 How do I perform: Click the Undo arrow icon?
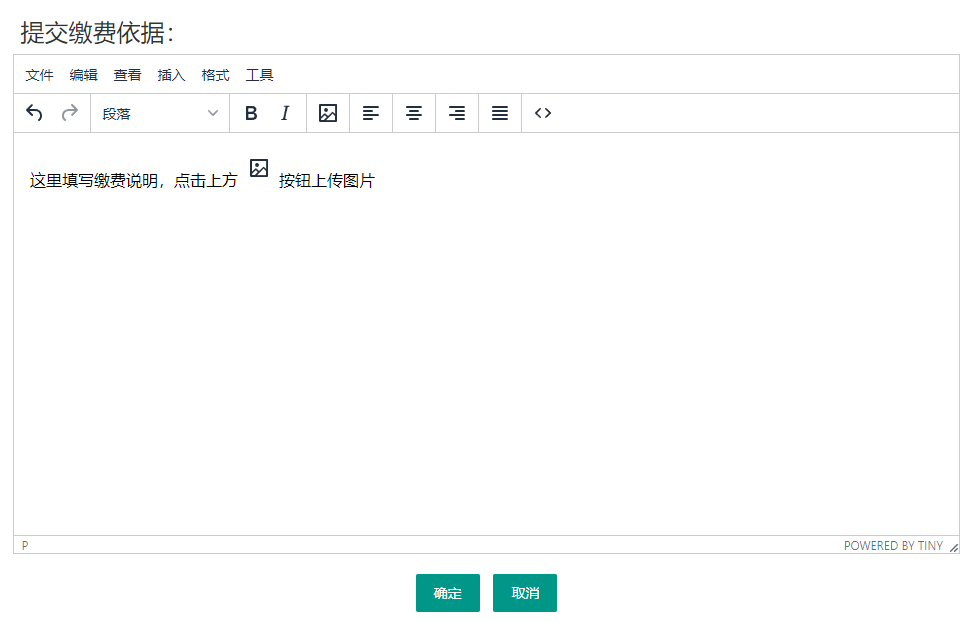click(x=34, y=113)
